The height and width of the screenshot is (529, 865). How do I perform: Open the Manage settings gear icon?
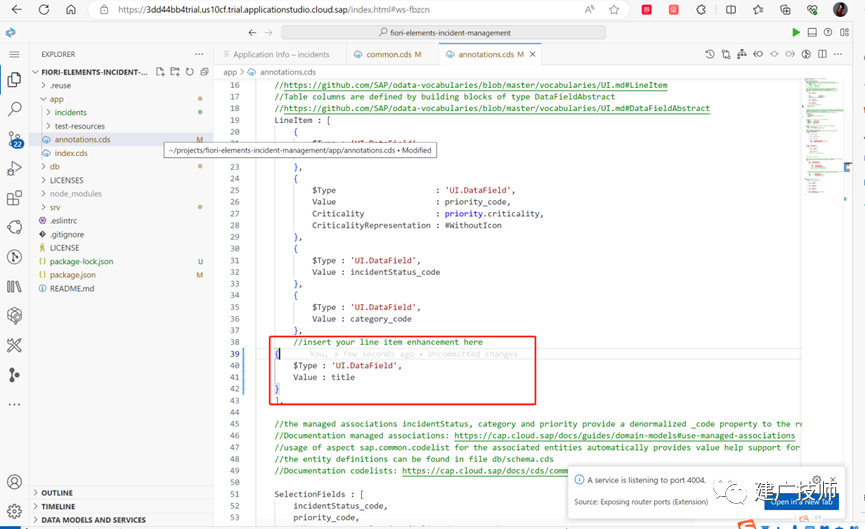click(x=14, y=510)
